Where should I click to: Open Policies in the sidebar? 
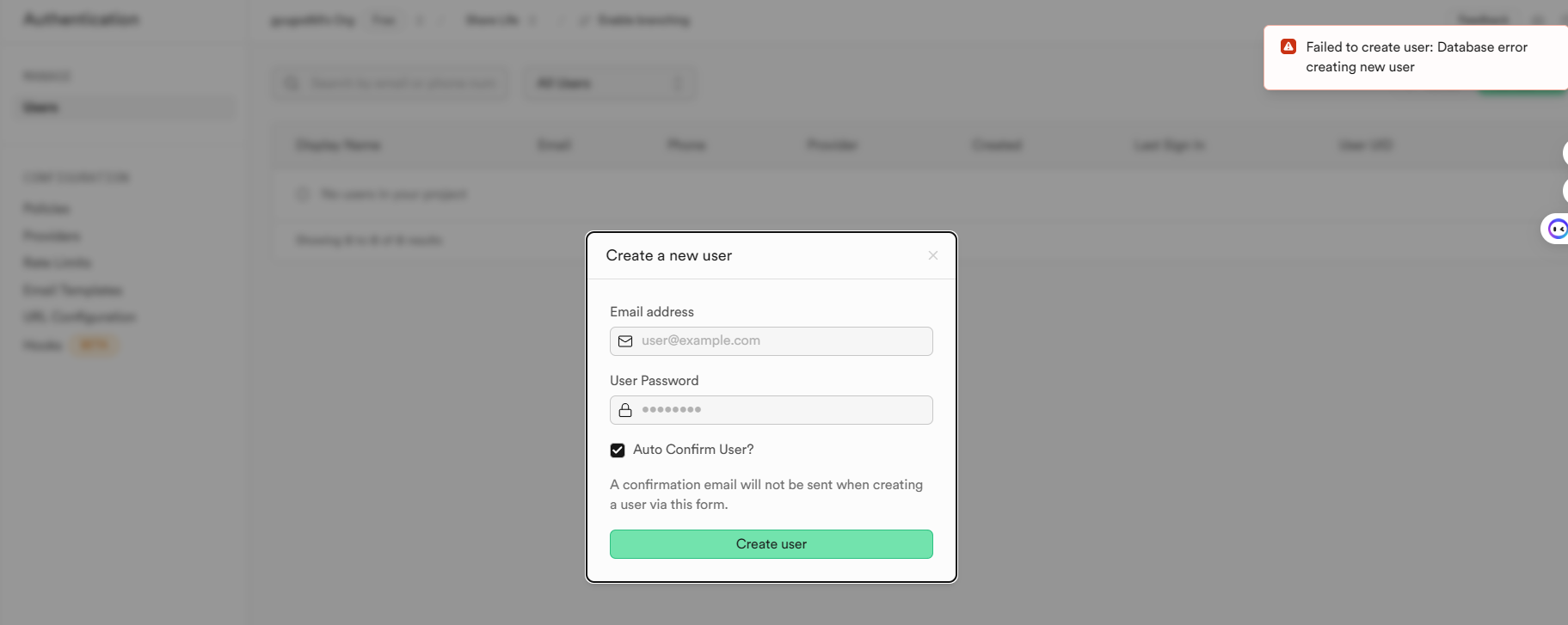coord(46,209)
